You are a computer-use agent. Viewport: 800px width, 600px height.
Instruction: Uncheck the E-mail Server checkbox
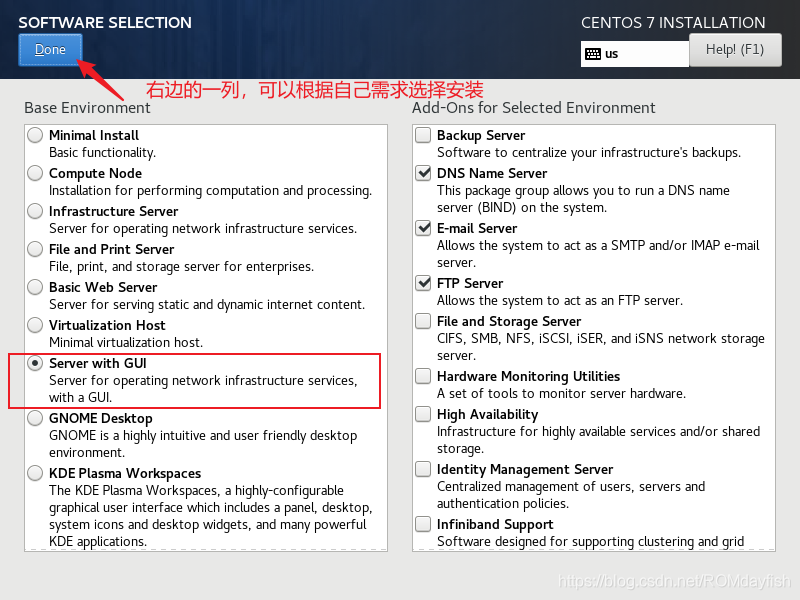pyautogui.click(x=423, y=228)
